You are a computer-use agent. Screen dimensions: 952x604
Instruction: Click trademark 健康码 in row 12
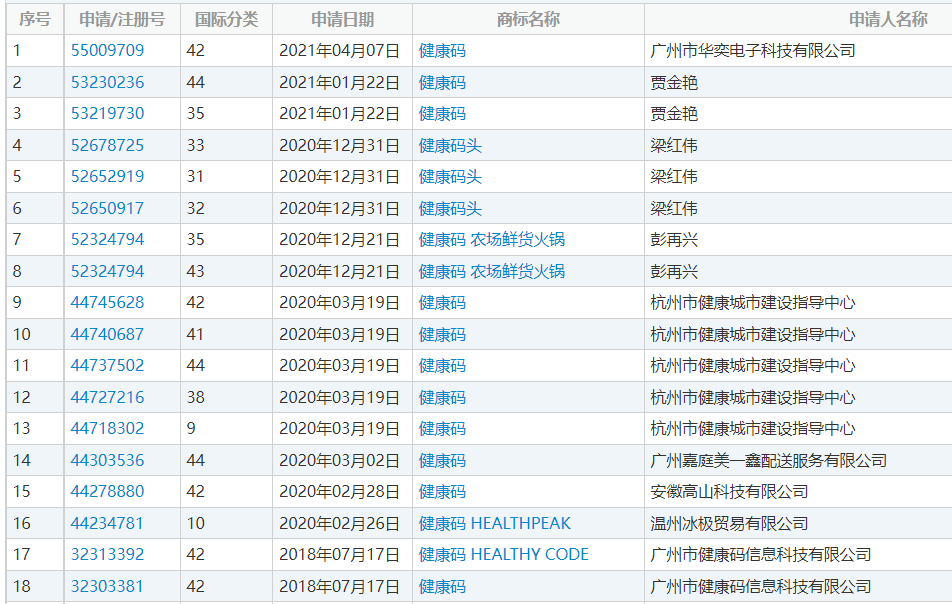click(443, 398)
